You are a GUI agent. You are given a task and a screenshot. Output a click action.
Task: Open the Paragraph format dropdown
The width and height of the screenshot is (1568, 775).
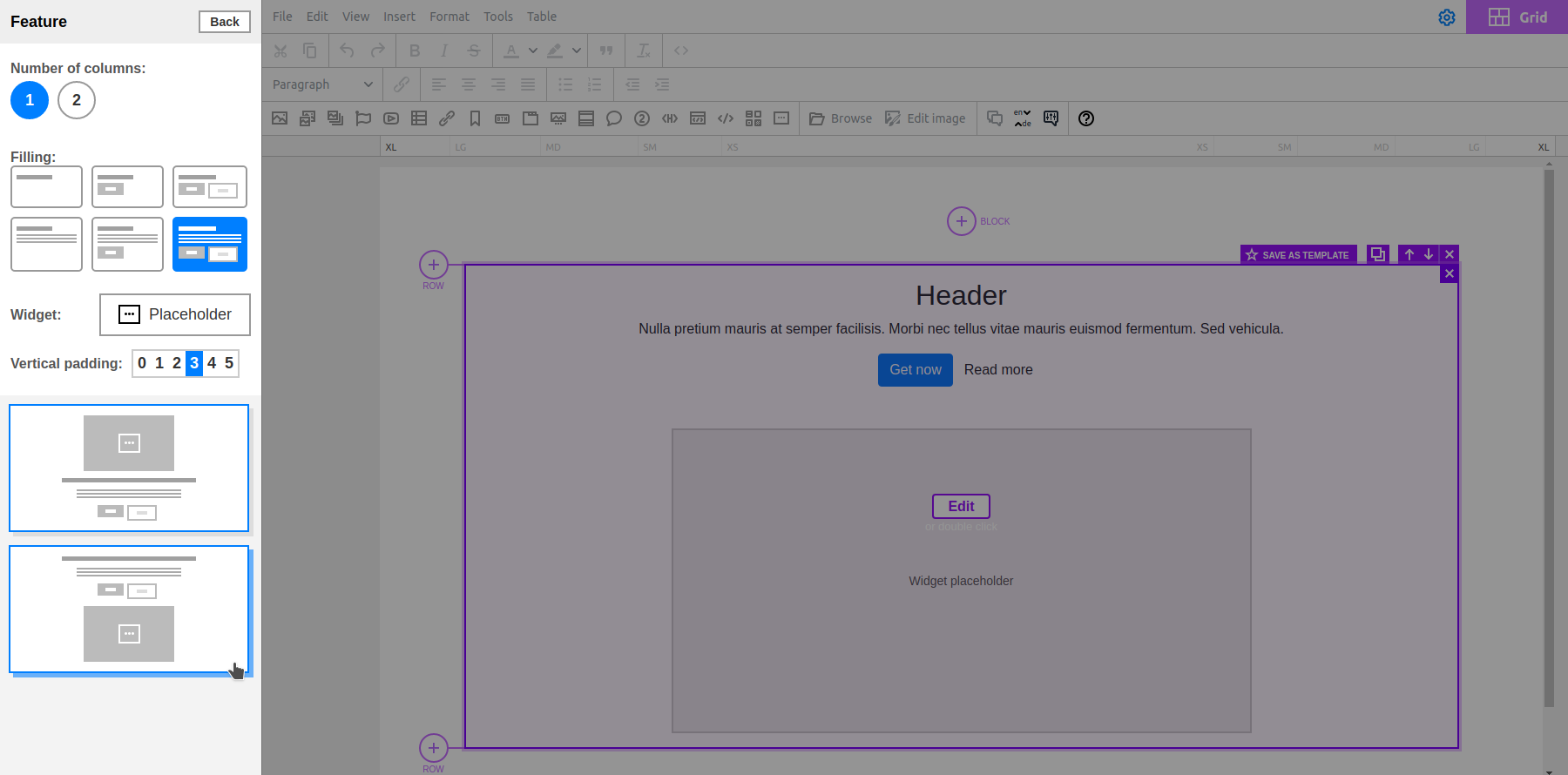[x=322, y=84]
